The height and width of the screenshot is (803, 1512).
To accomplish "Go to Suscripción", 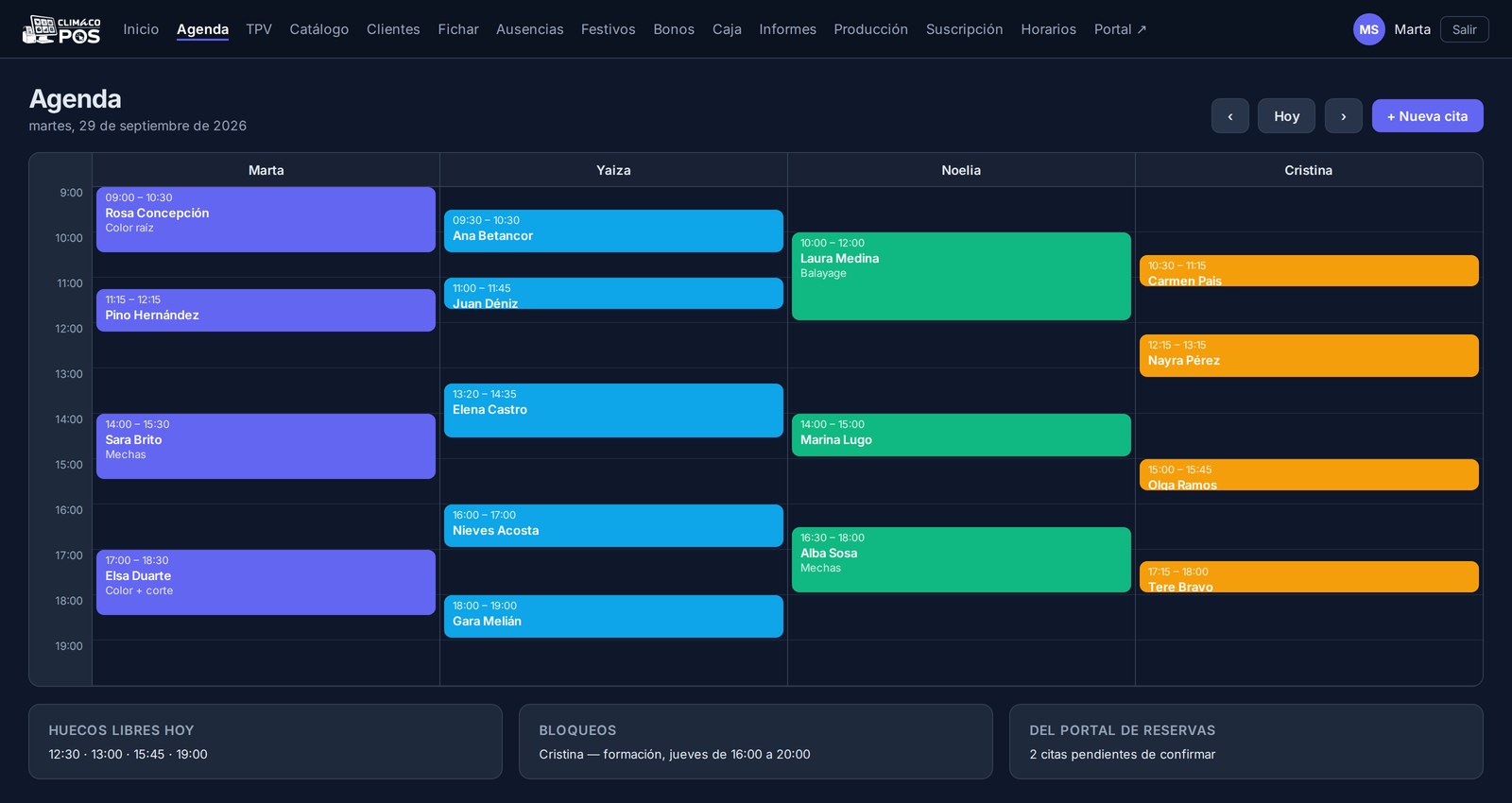I will coord(965,29).
